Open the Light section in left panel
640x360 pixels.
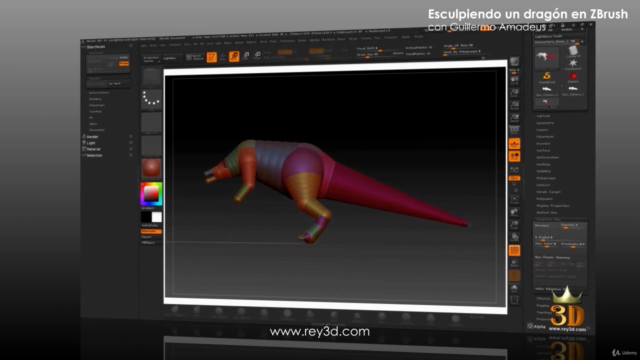(x=91, y=143)
